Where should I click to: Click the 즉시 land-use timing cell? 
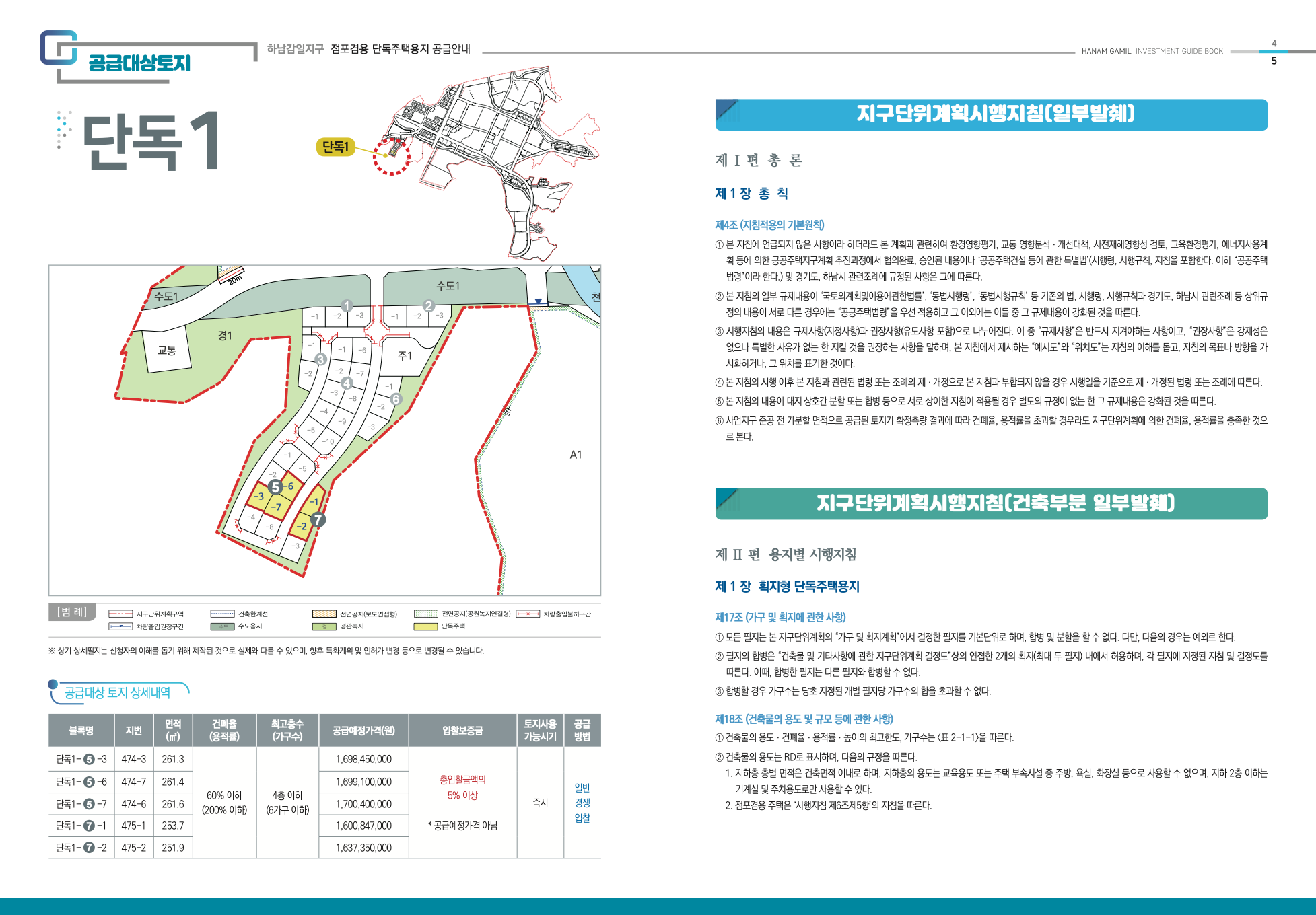click(541, 803)
